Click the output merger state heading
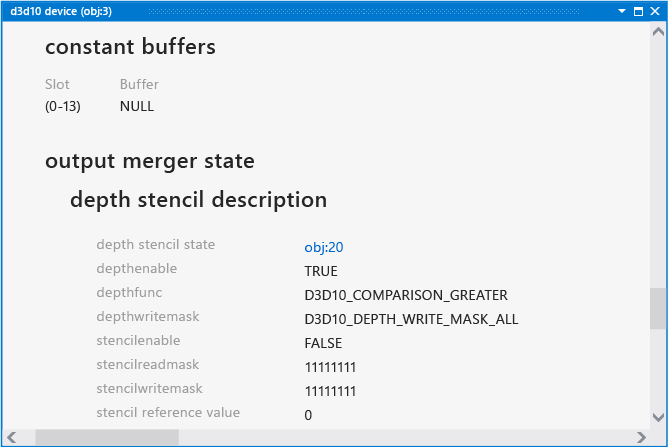668x447 pixels. tap(150, 161)
